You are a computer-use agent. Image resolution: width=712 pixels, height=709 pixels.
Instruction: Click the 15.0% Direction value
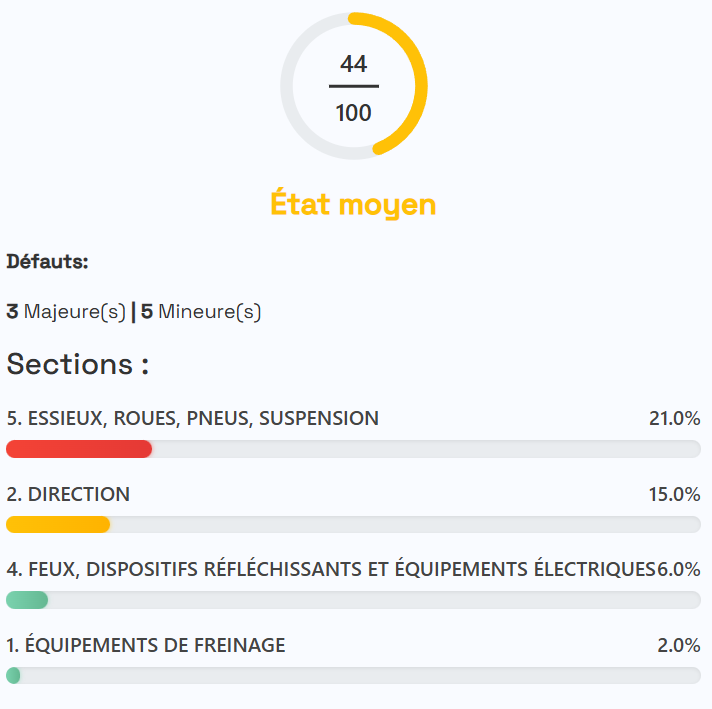pos(674,494)
